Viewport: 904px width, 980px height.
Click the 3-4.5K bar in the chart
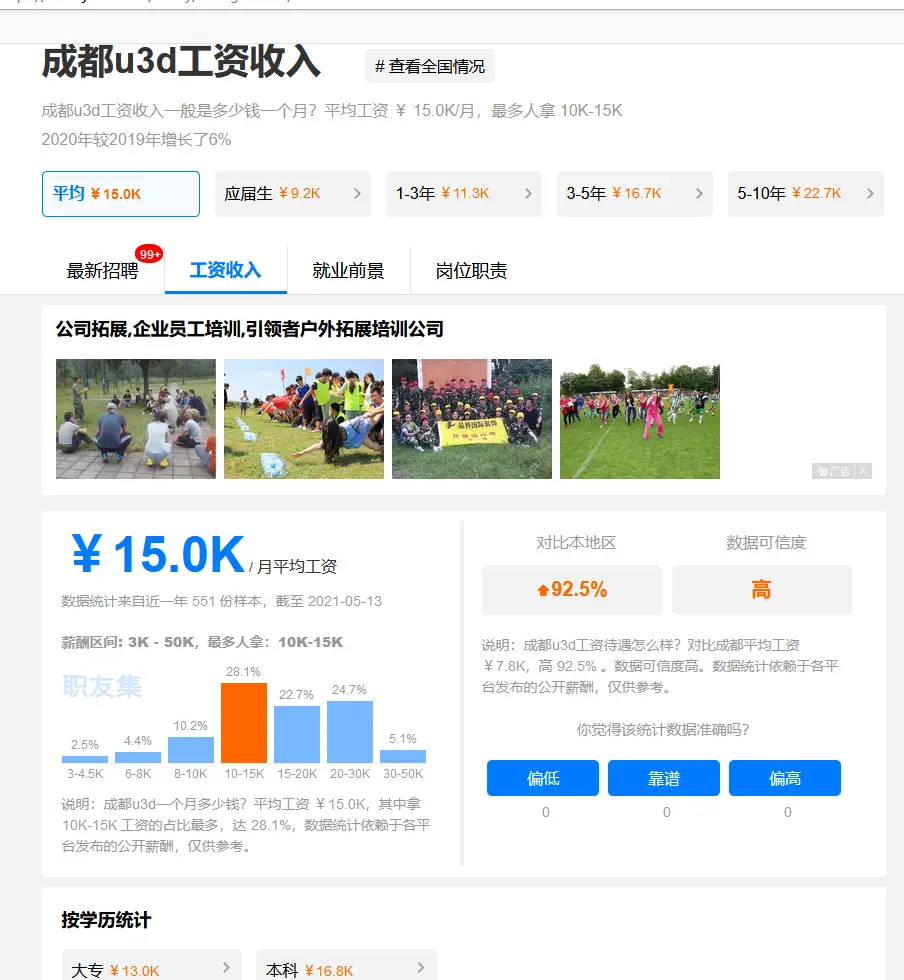point(85,759)
